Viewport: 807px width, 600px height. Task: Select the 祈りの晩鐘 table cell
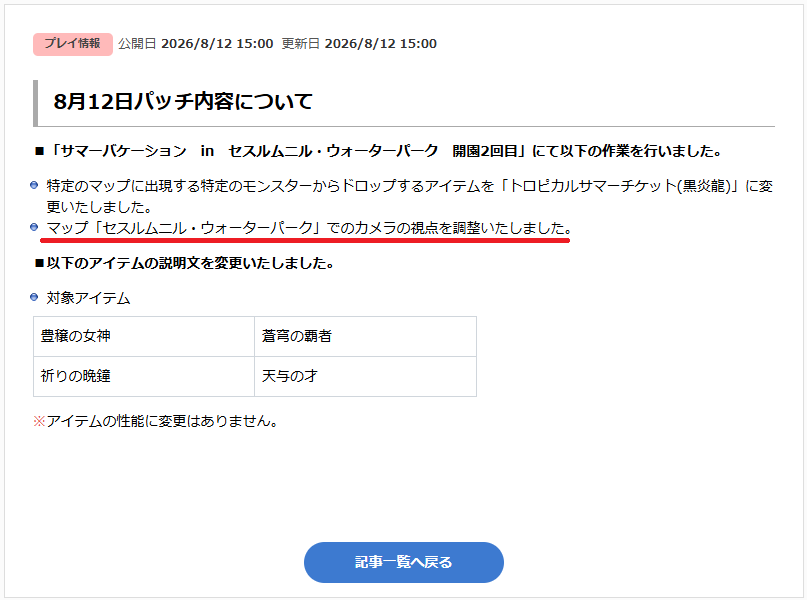[144, 376]
